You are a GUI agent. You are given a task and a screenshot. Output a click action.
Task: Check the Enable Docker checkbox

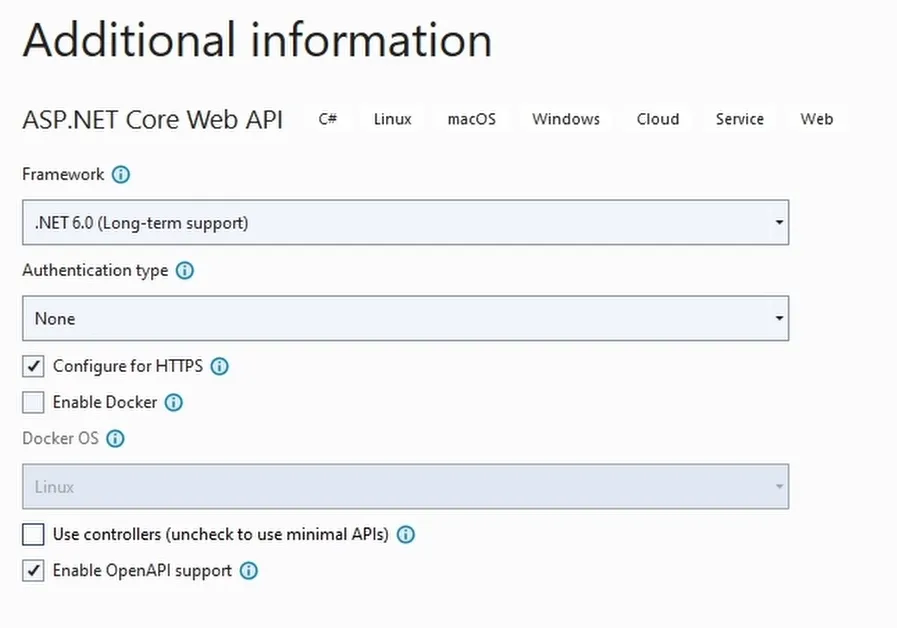point(33,403)
